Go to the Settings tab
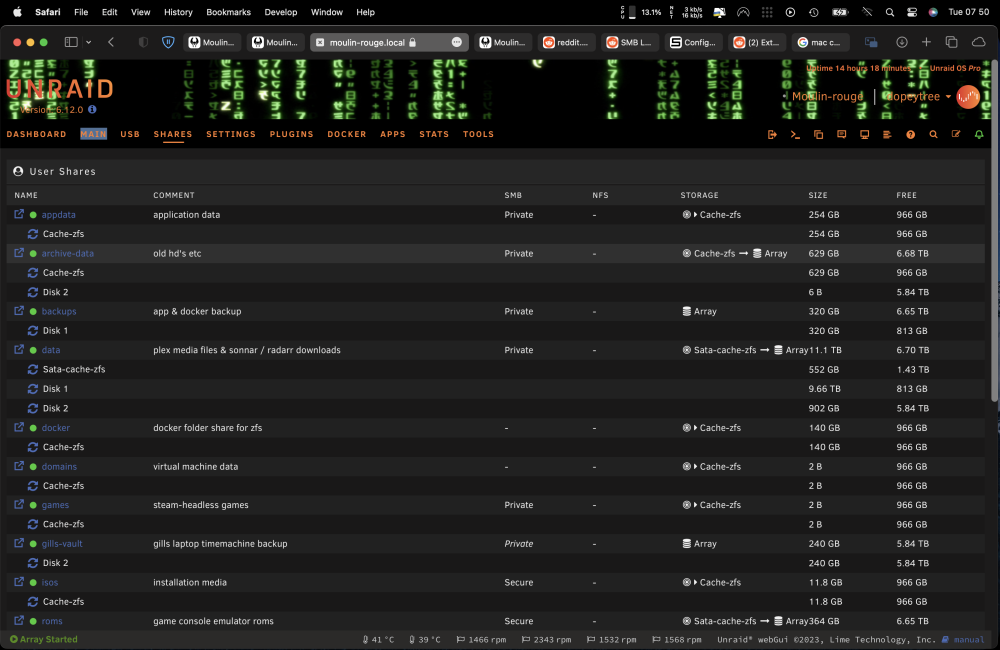The width and height of the screenshot is (1000, 650). click(x=231, y=134)
